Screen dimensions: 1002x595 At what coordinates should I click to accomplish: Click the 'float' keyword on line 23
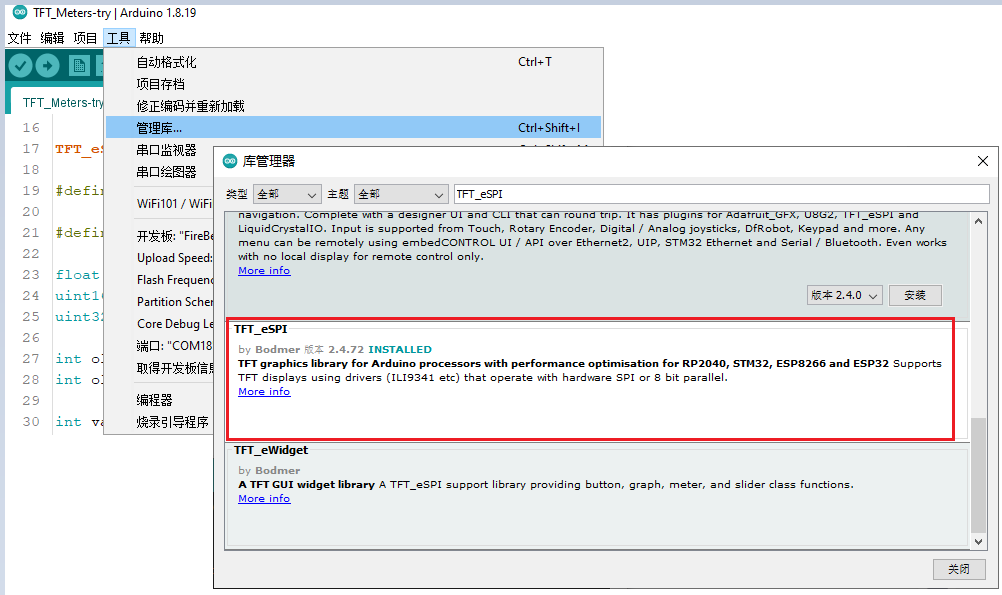click(x=77, y=275)
